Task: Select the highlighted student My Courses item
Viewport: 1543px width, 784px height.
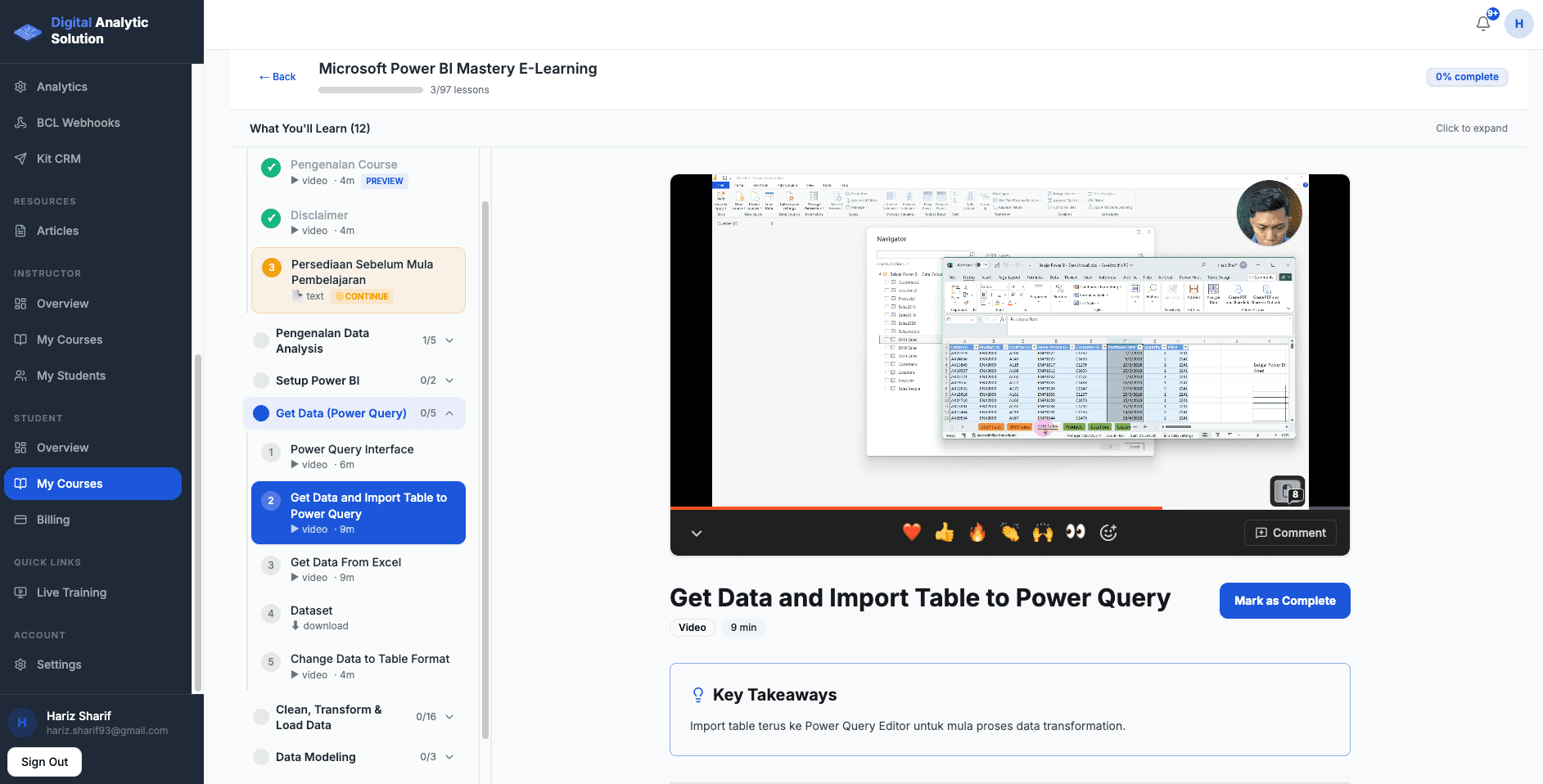Action: point(92,484)
